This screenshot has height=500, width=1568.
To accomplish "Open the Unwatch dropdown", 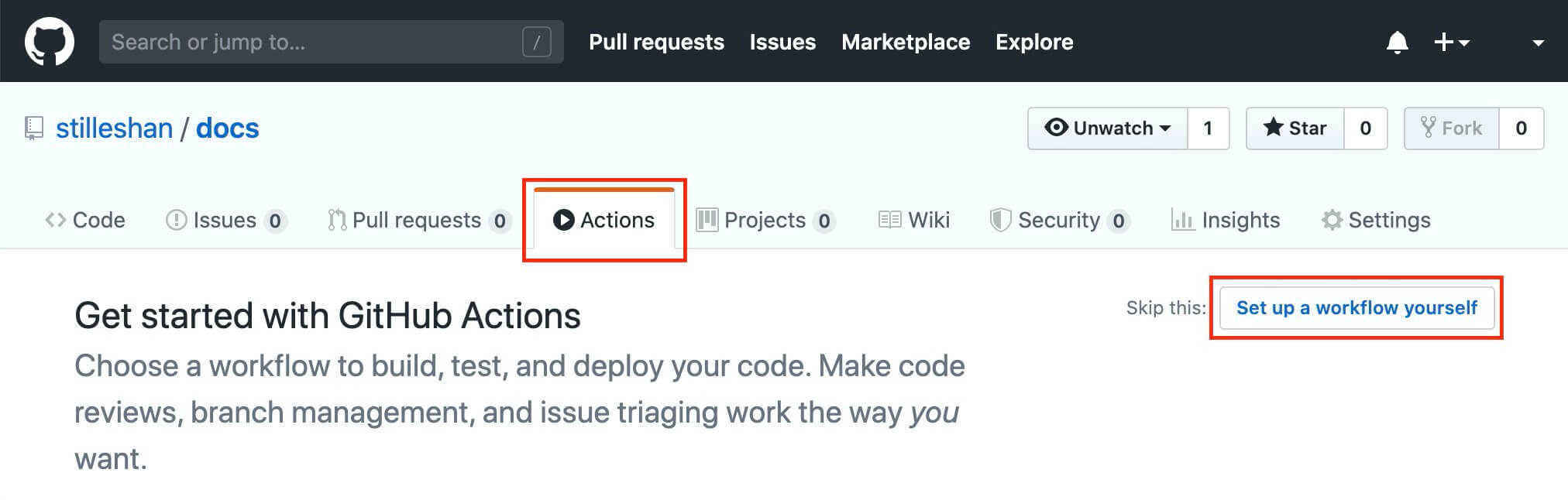I will tap(1107, 128).
